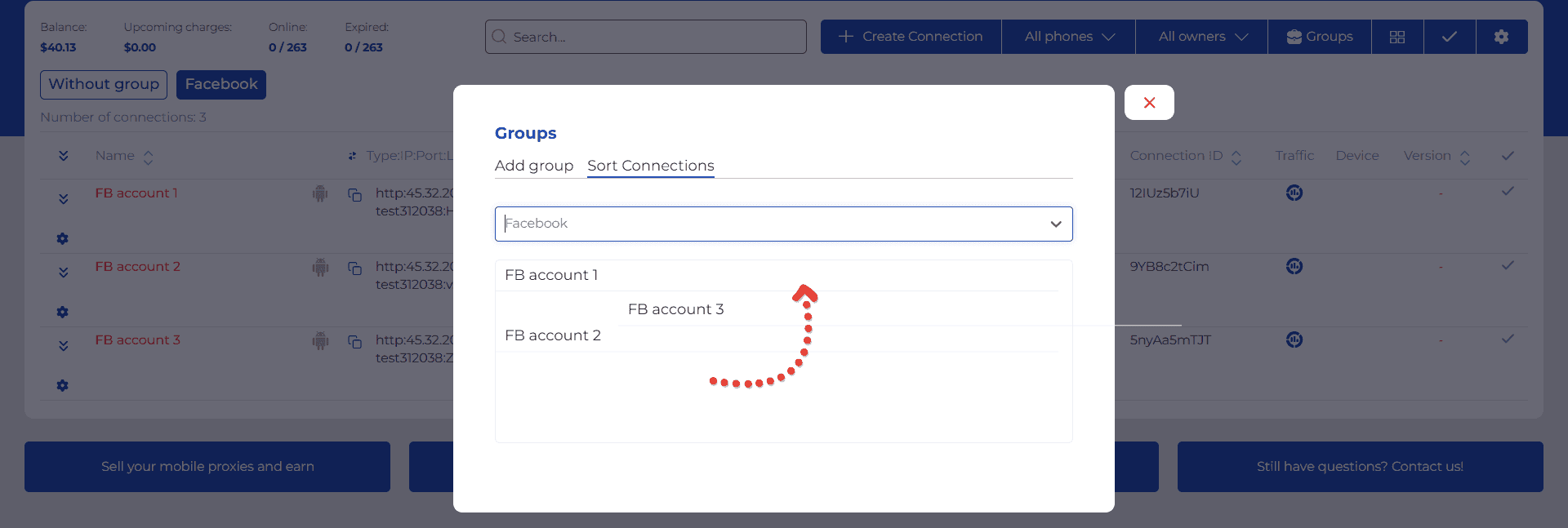Screen dimensions: 1568x528
Task: Click the Search input field
Action: pos(645,37)
